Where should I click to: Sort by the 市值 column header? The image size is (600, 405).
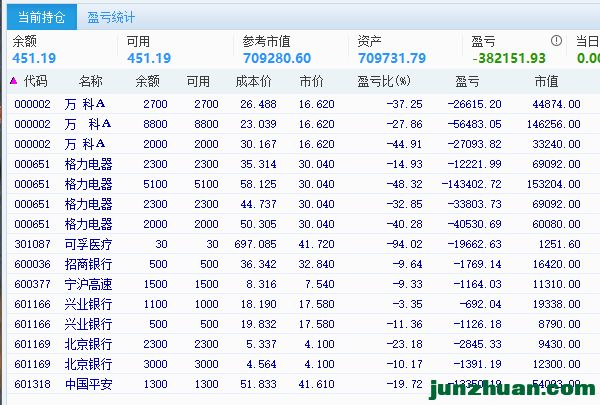(546, 81)
